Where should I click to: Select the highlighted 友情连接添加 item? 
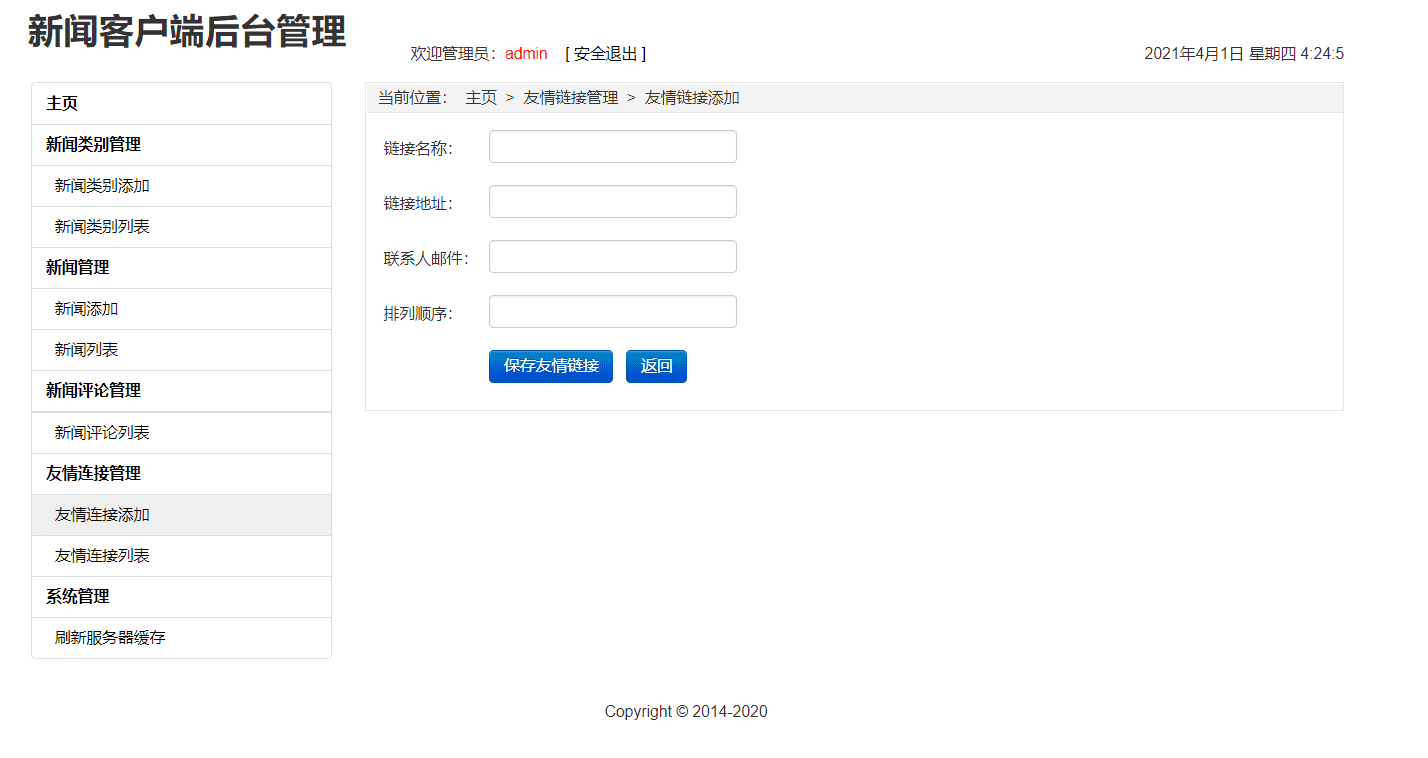[181, 515]
